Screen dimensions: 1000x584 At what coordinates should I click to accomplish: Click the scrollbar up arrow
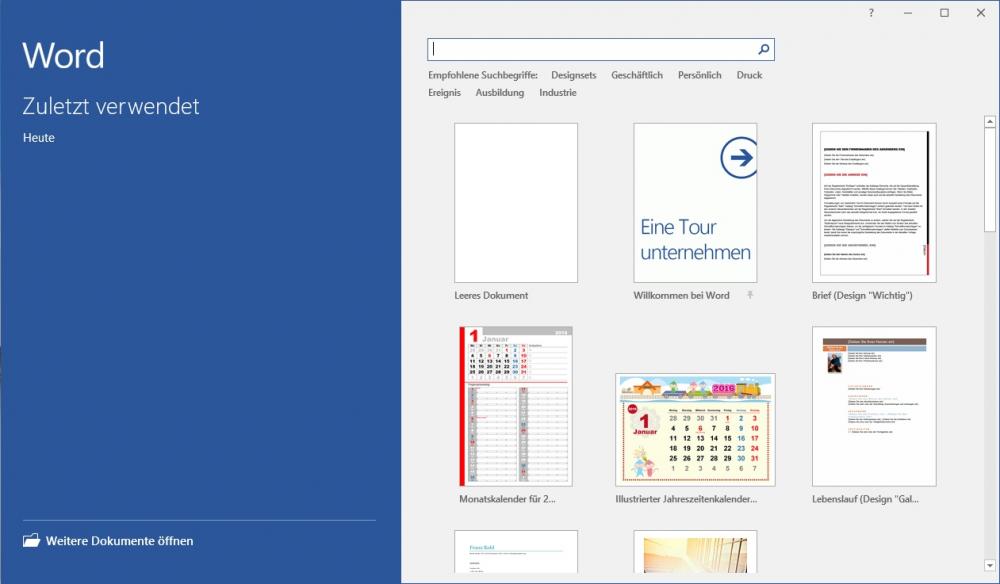(x=990, y=121)
